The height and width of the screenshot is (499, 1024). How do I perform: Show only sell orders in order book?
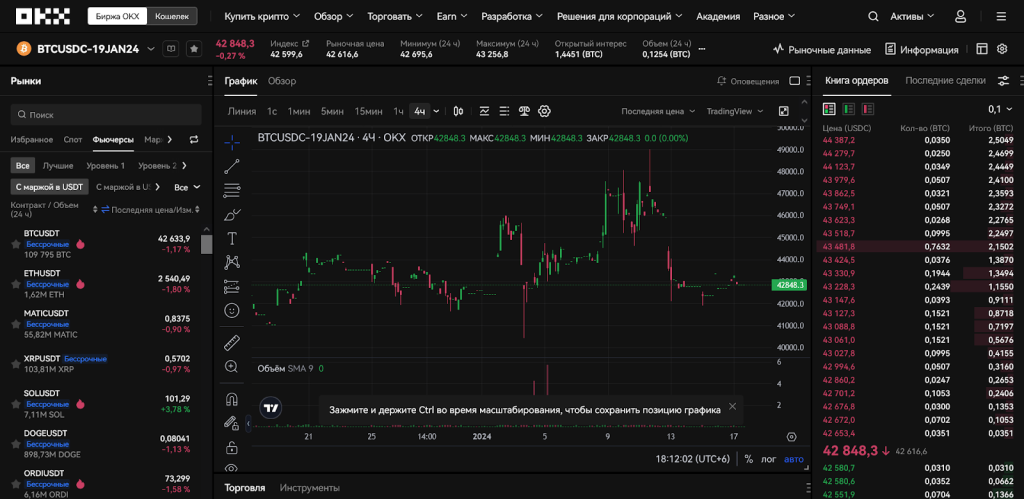[867, 109]
